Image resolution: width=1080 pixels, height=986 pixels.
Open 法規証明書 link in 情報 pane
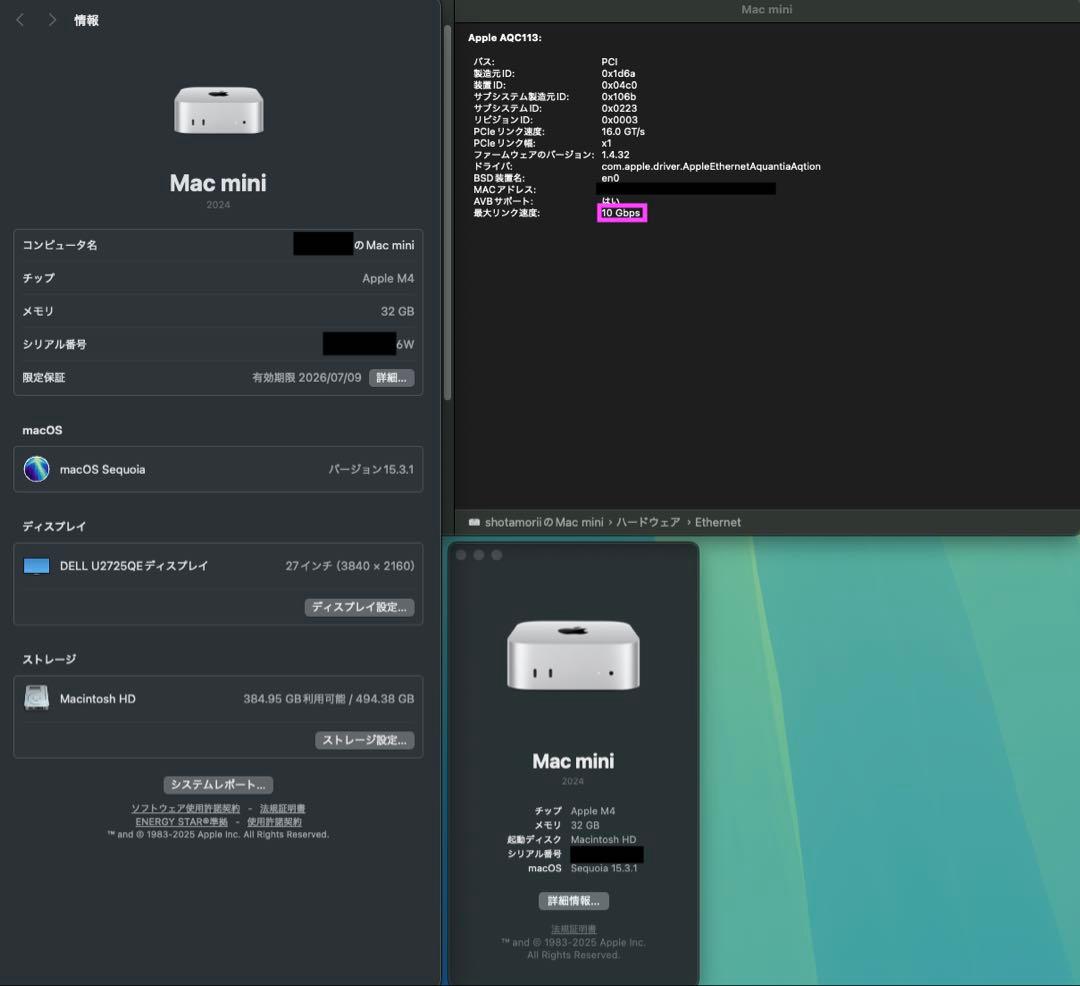[282, 808]
